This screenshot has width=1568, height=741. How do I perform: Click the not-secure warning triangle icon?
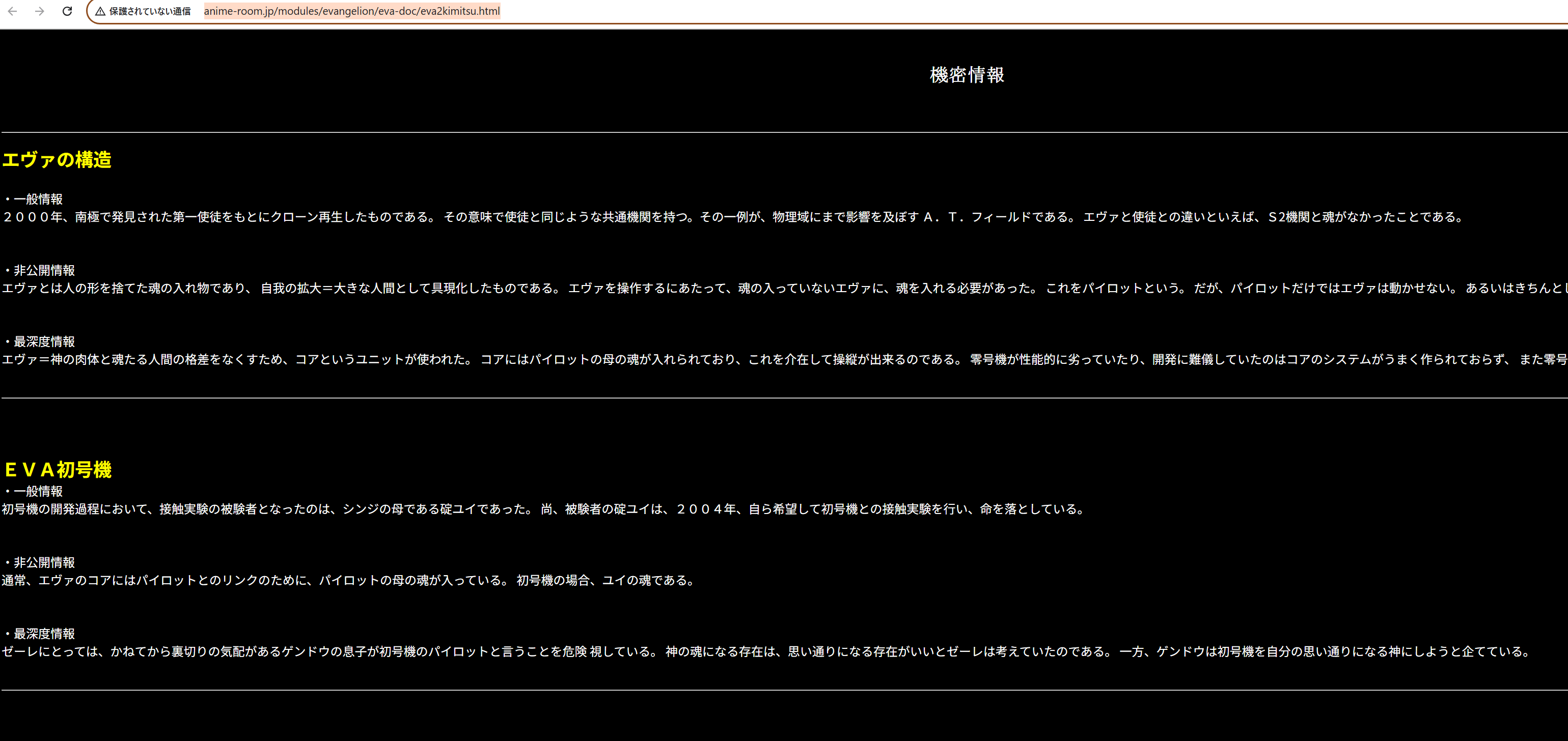100,12
